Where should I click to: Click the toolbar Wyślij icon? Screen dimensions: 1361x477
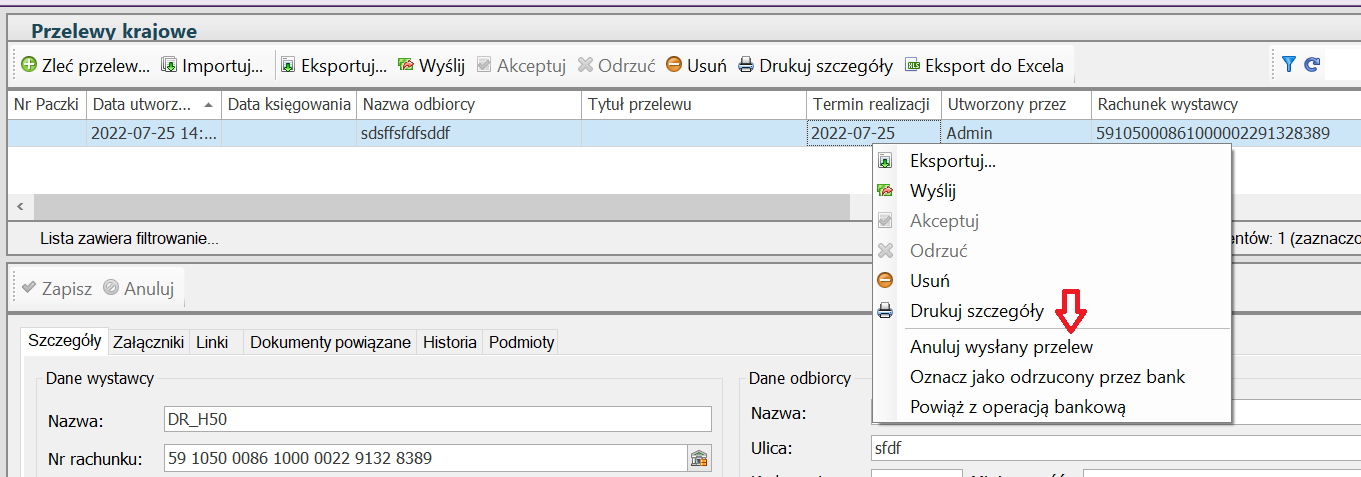(x=406, y=65)
